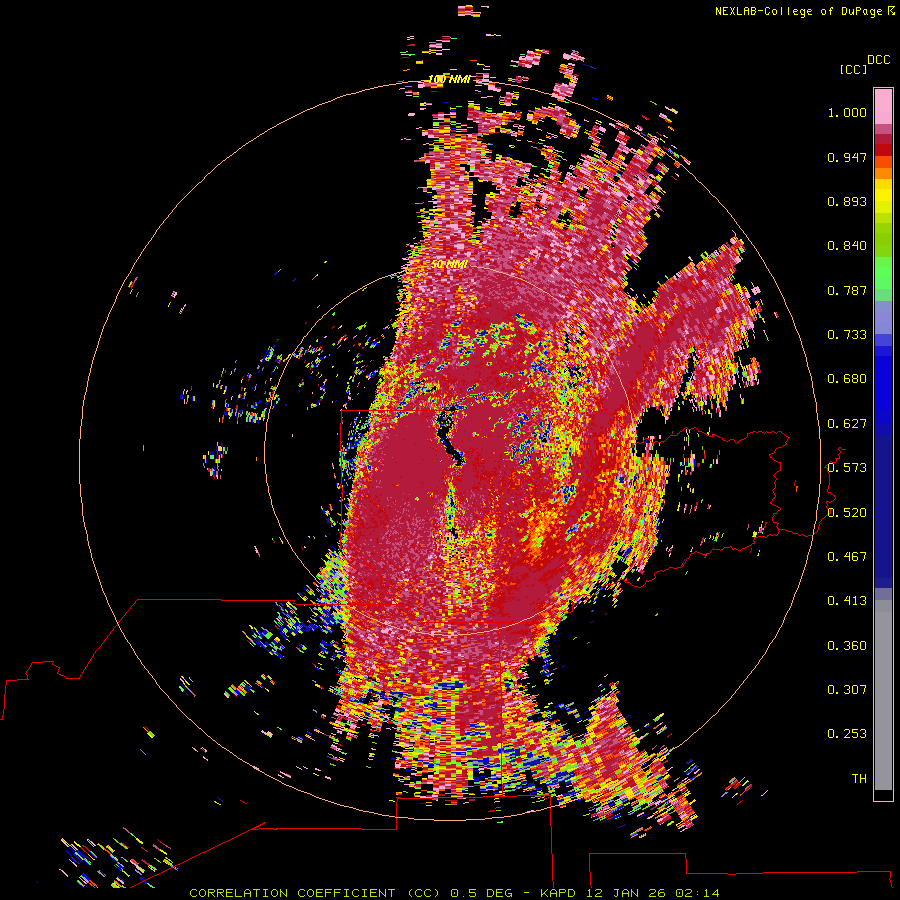The height and width of the screenshot is (900, 900).
Task: Click the 0.413 legend value
Action: click(x=847, y=601)
